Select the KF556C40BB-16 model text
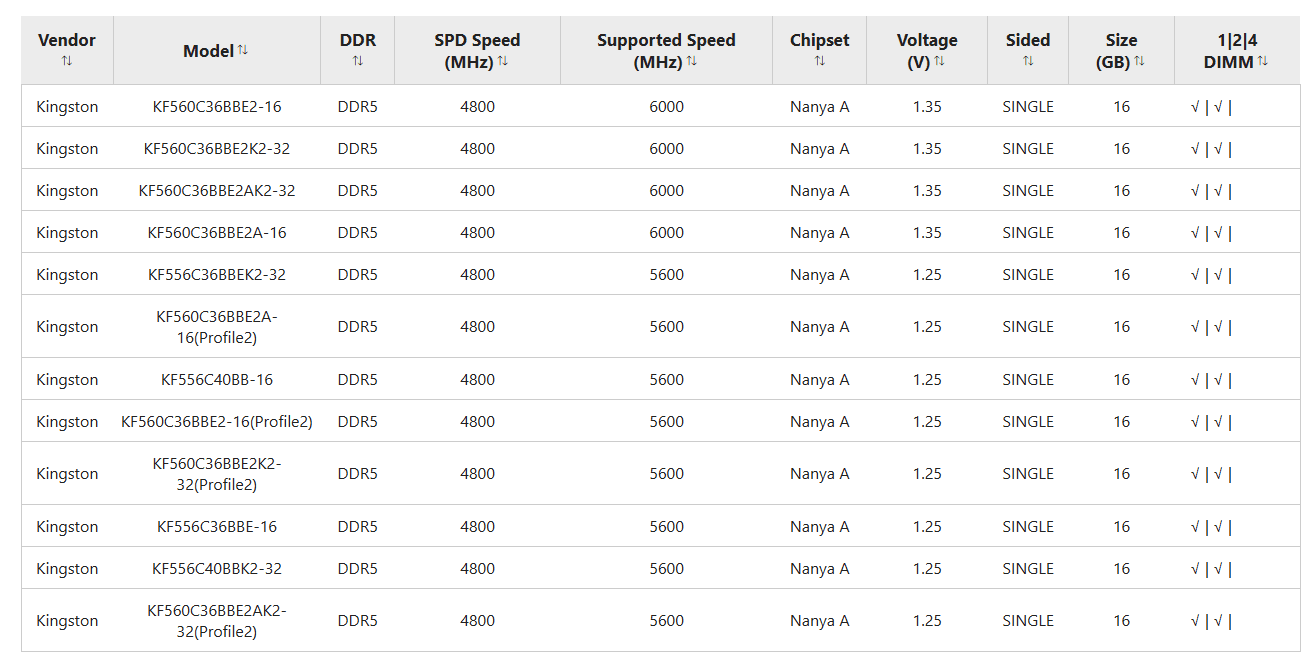Image resolution: width=1311 pixels, height=669 pixels. pos(217,379)
